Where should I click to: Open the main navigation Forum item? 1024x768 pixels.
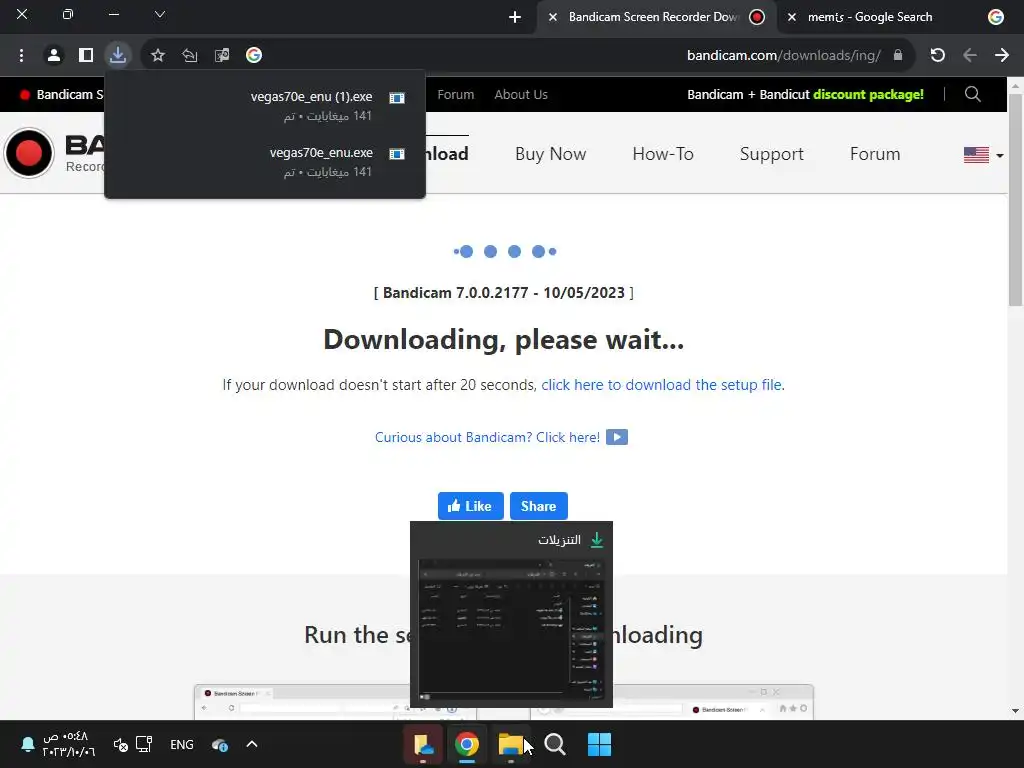874,154
